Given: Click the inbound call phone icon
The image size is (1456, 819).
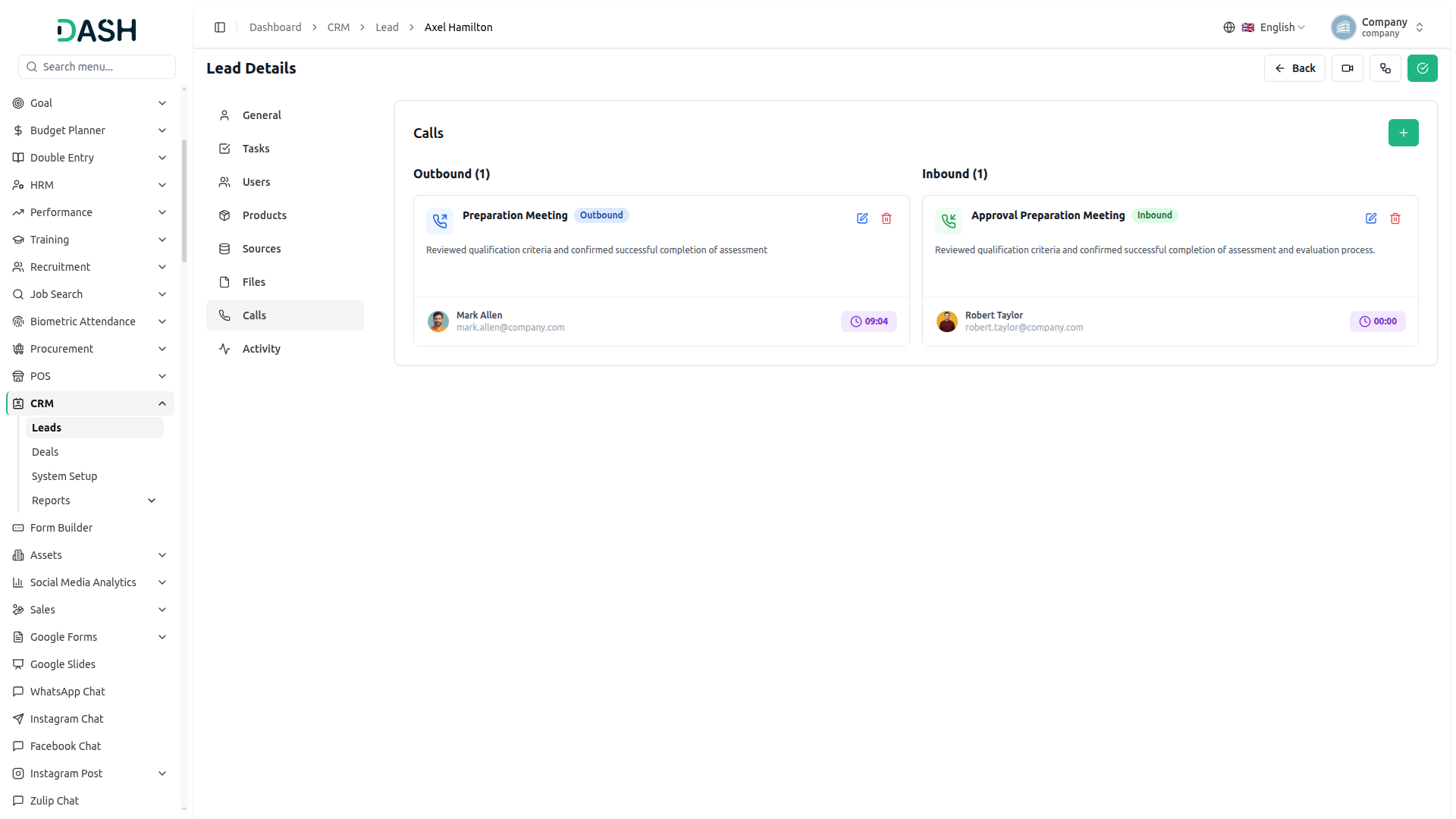Looking at the screenshot, I should [949, 221].
